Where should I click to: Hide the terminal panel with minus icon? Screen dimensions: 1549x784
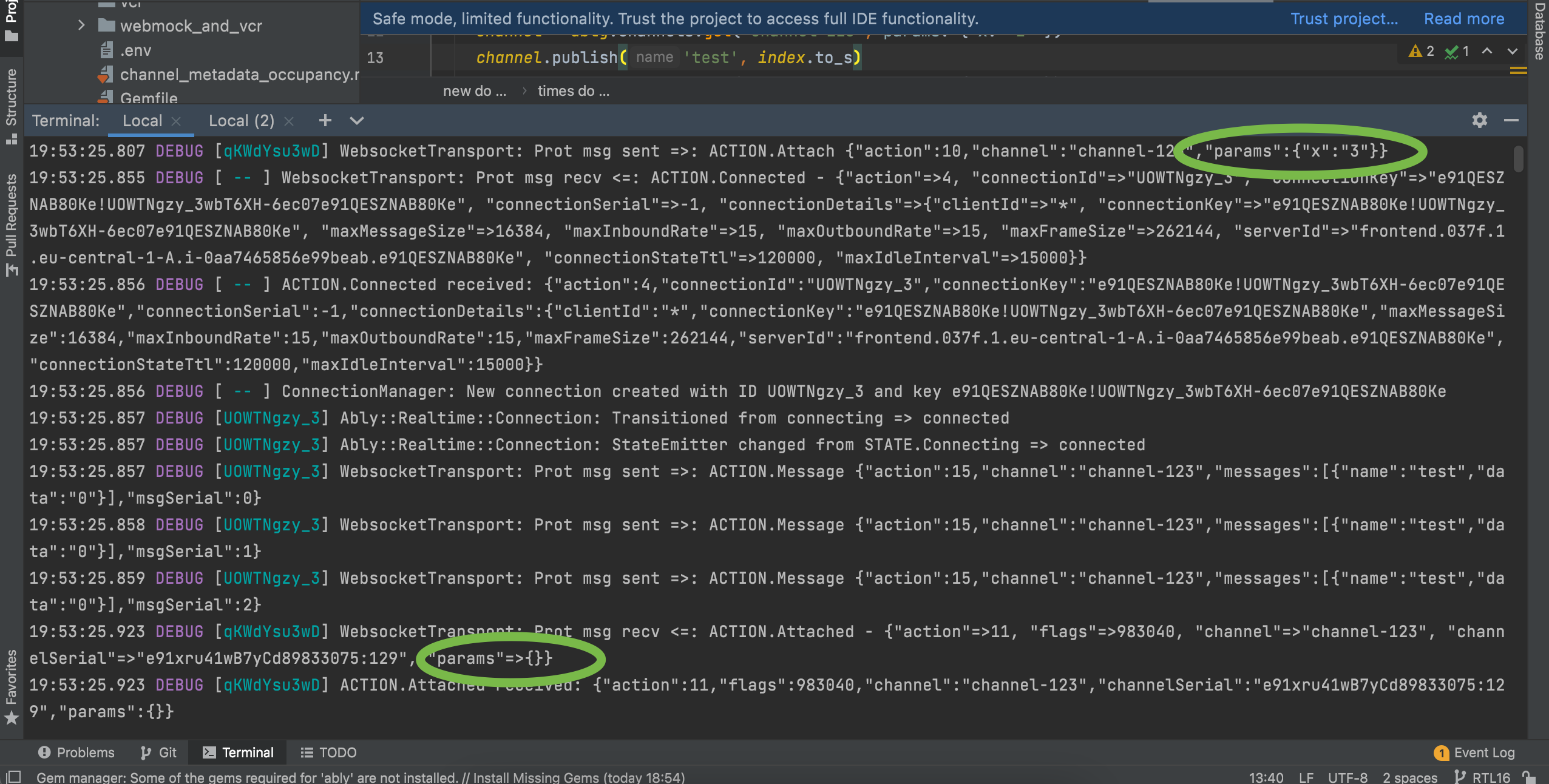click(x=1511, y=120)
